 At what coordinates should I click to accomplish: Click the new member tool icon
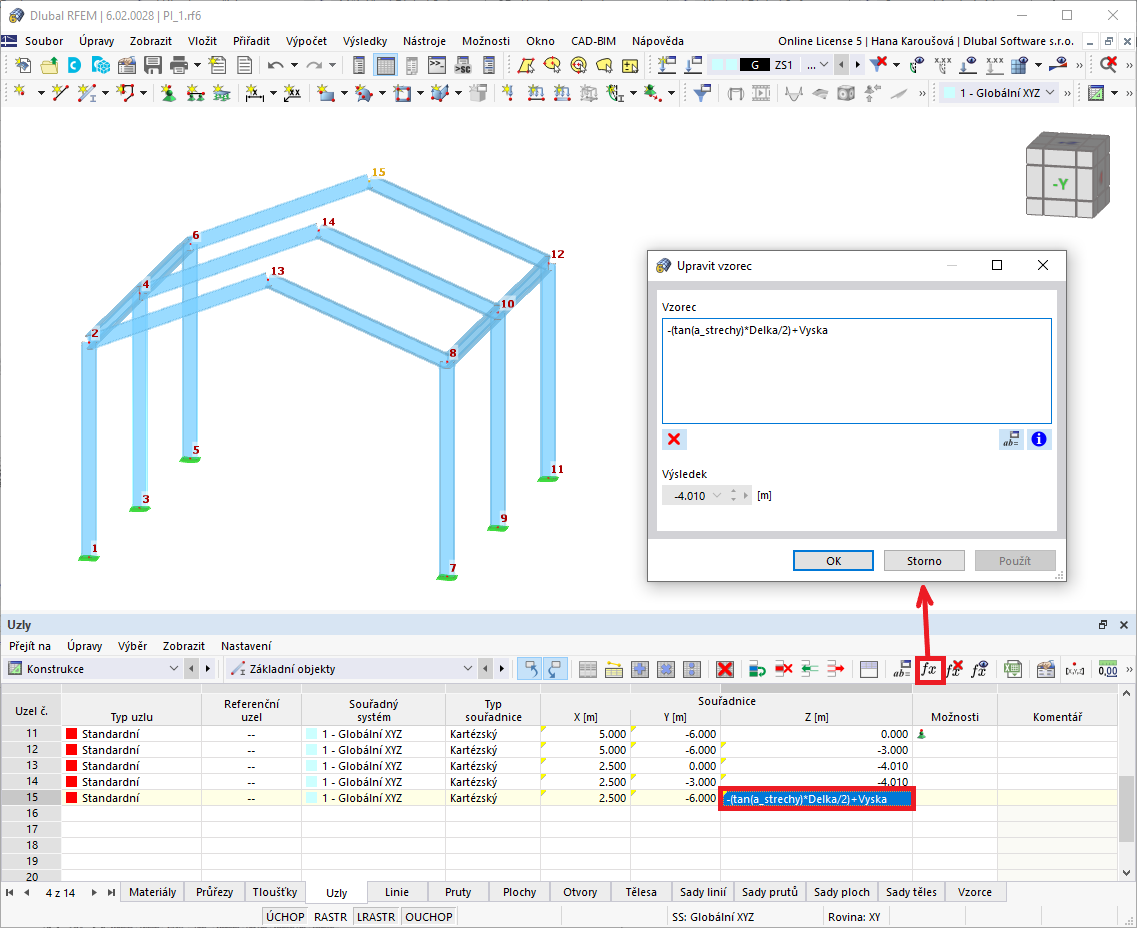pos(86,93)
